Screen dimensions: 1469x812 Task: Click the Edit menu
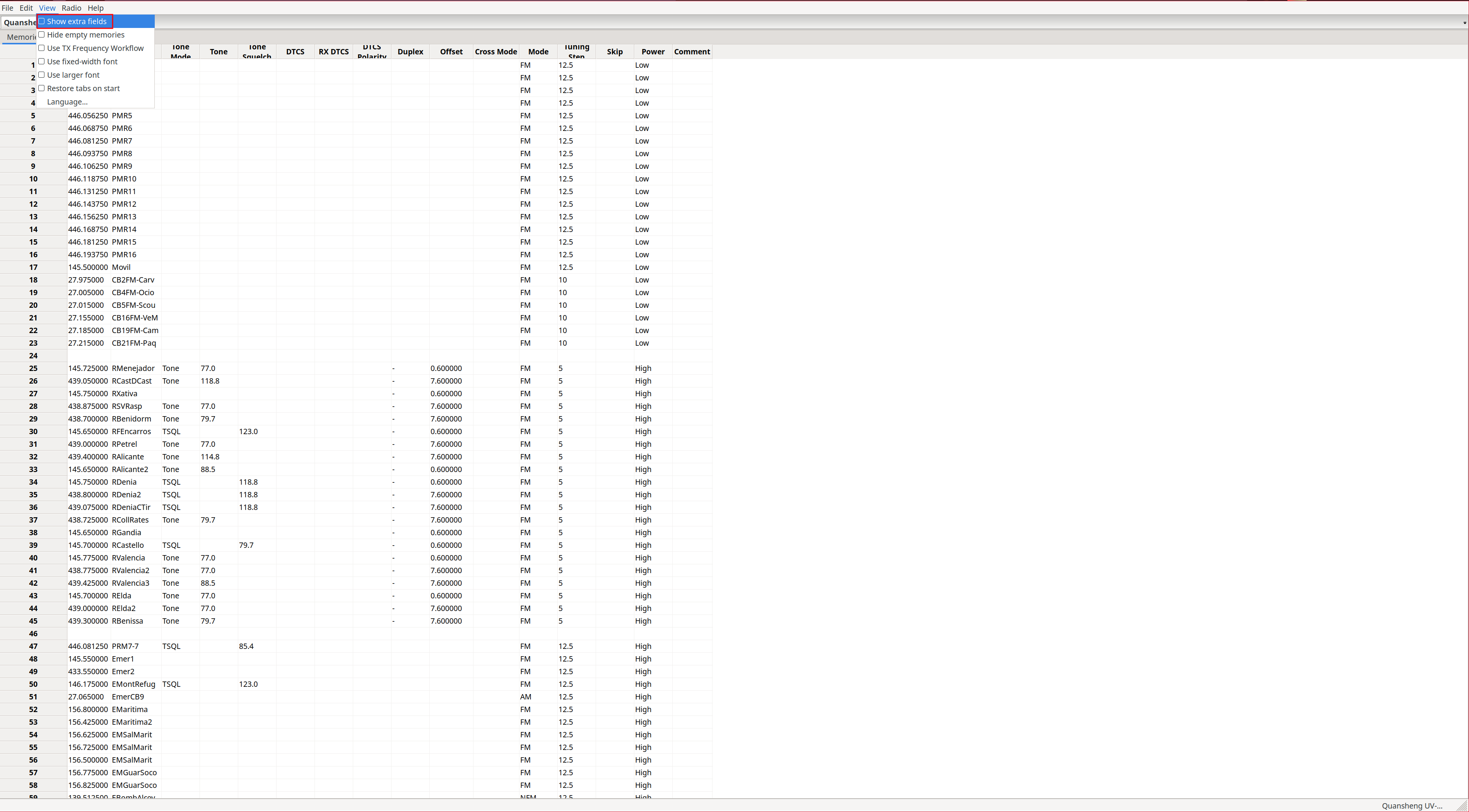[26, 7]
